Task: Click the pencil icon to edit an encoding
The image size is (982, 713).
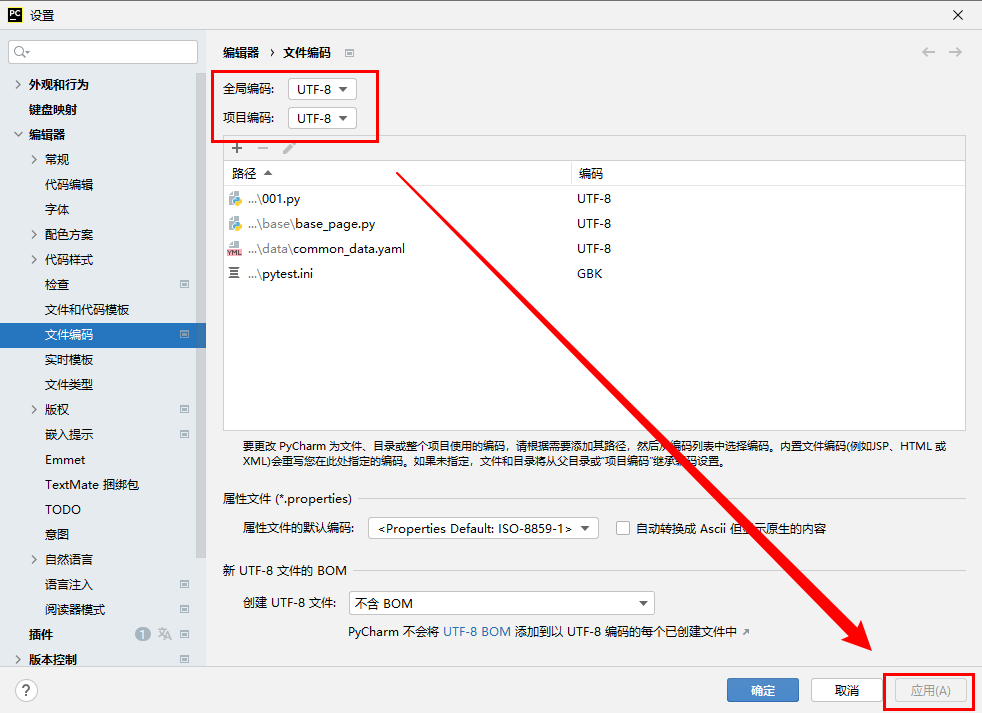Action: click(287, 148)
